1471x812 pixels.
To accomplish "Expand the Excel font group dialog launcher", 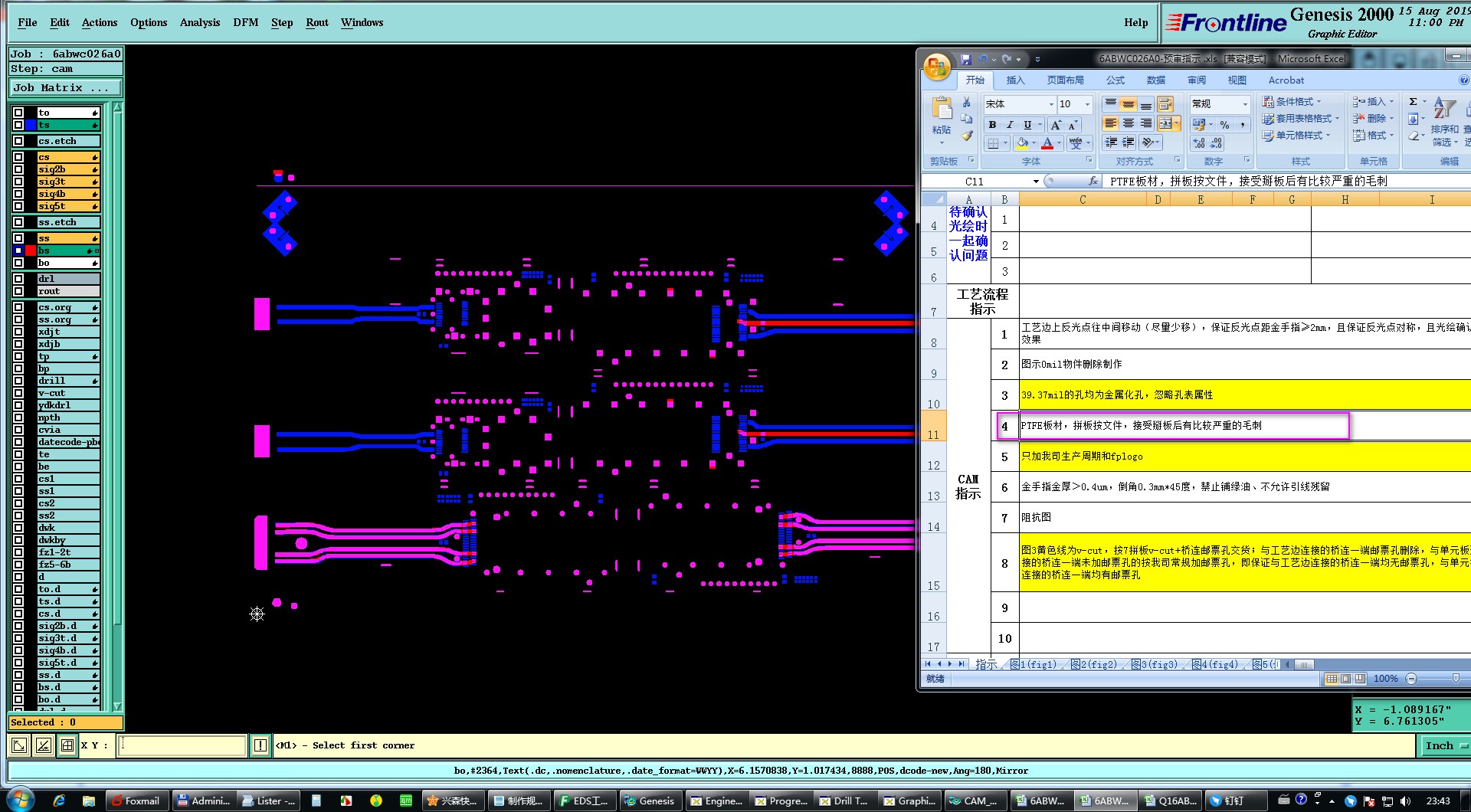I will [1089, 160].
